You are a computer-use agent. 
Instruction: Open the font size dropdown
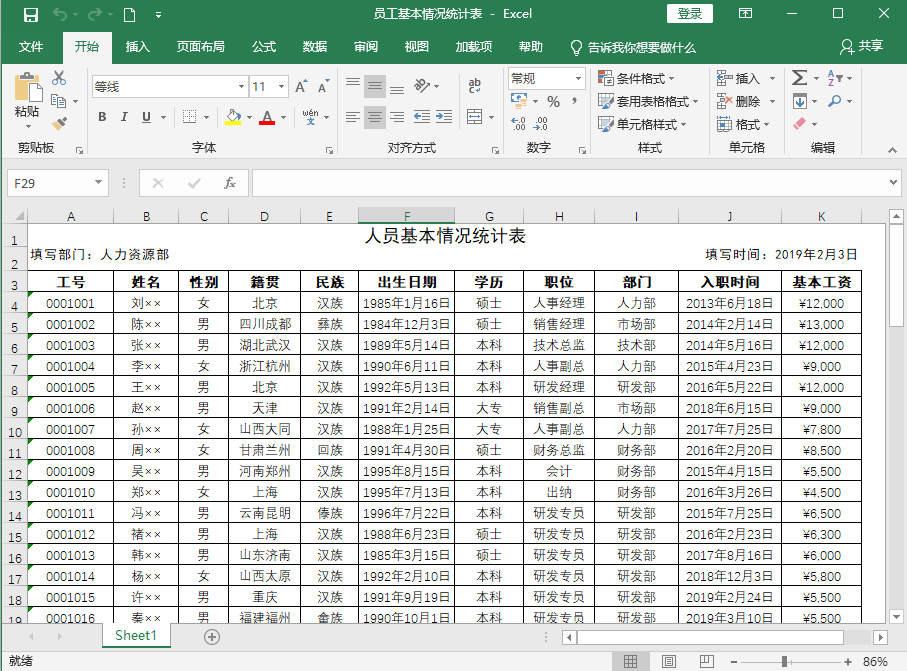point(281,87)
